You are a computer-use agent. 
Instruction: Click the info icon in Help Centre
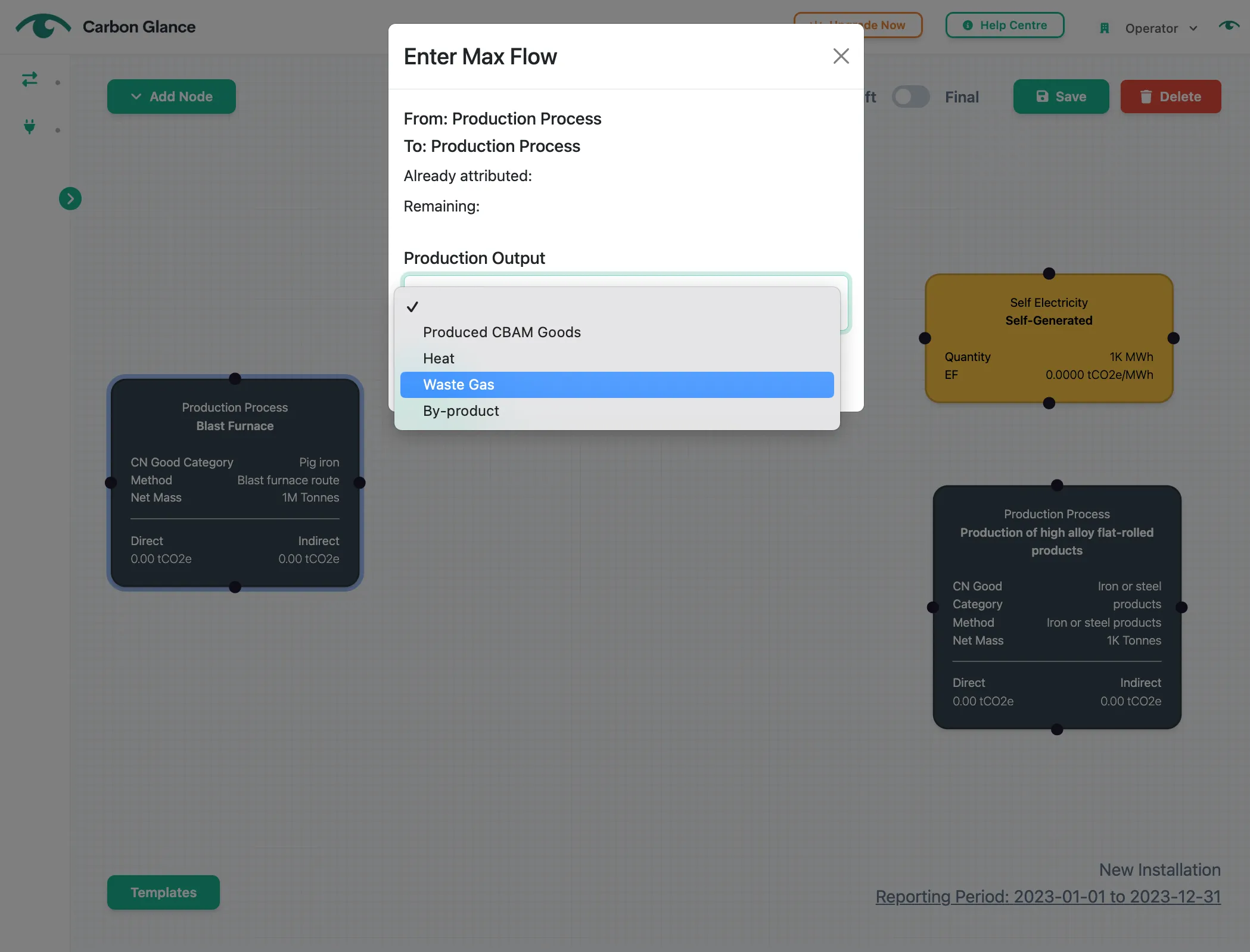pyautogui.click(x=967, y=25)
